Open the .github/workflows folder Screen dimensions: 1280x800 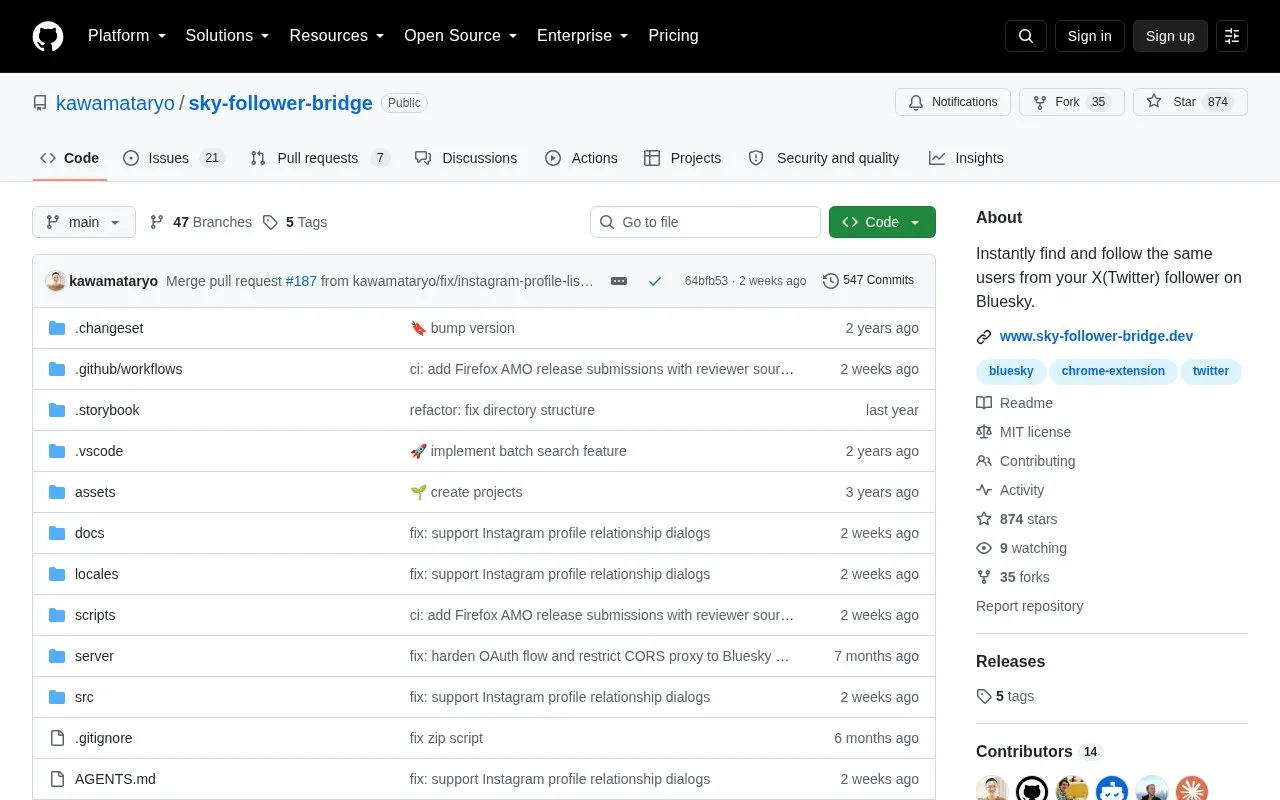tap(129, 369)
